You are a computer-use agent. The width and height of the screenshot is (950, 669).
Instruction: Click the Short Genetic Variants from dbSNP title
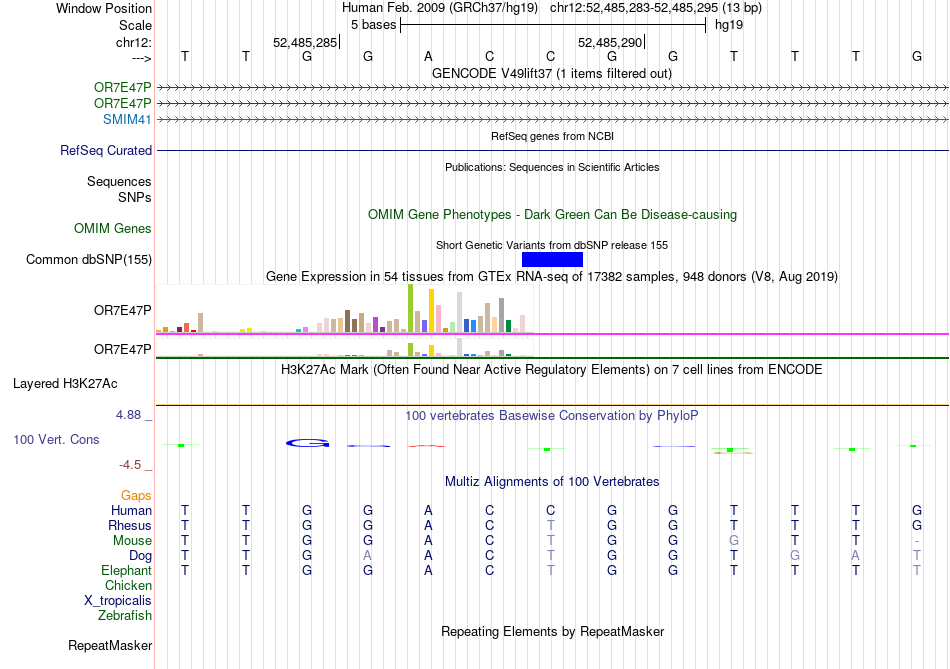[552, 245]
